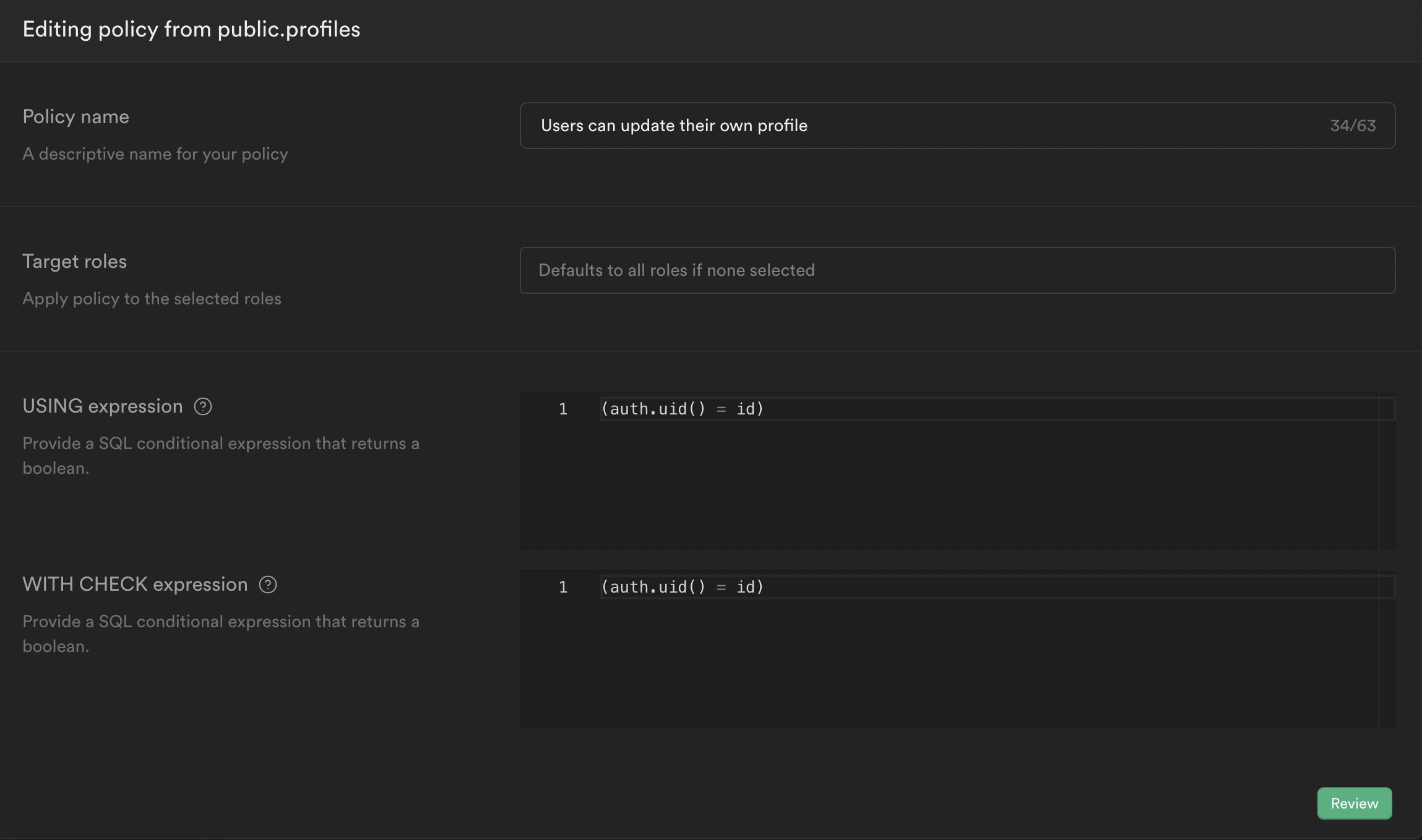Submit the policy for review

1354,803
